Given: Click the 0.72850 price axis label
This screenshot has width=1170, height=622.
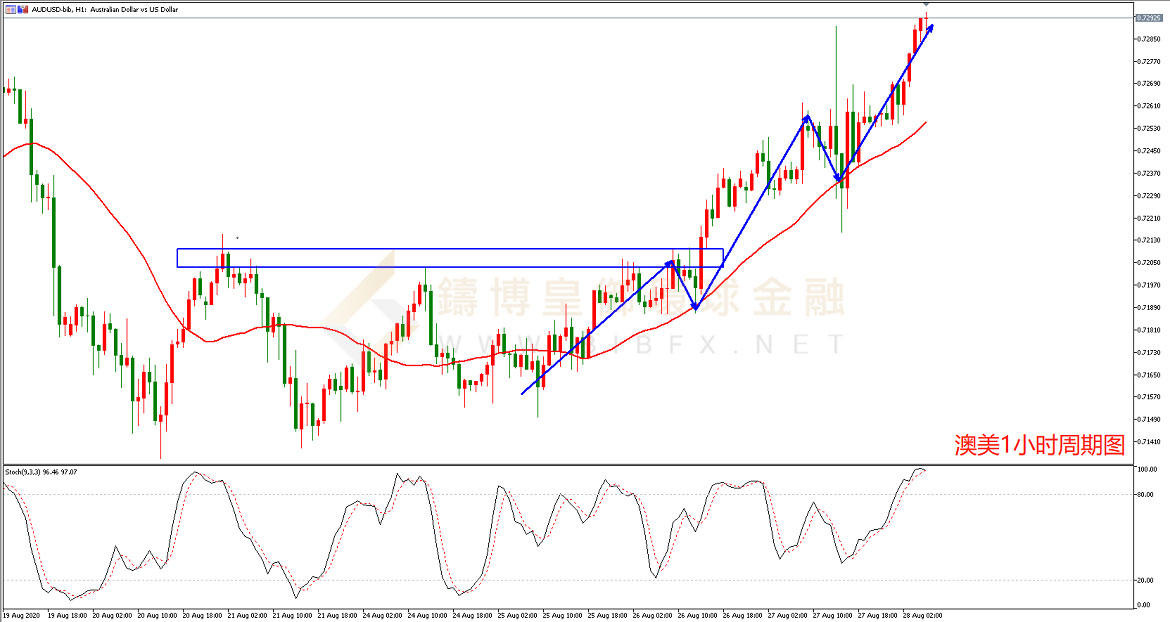Looking at the screenshot, I should tap(1148, 39).
